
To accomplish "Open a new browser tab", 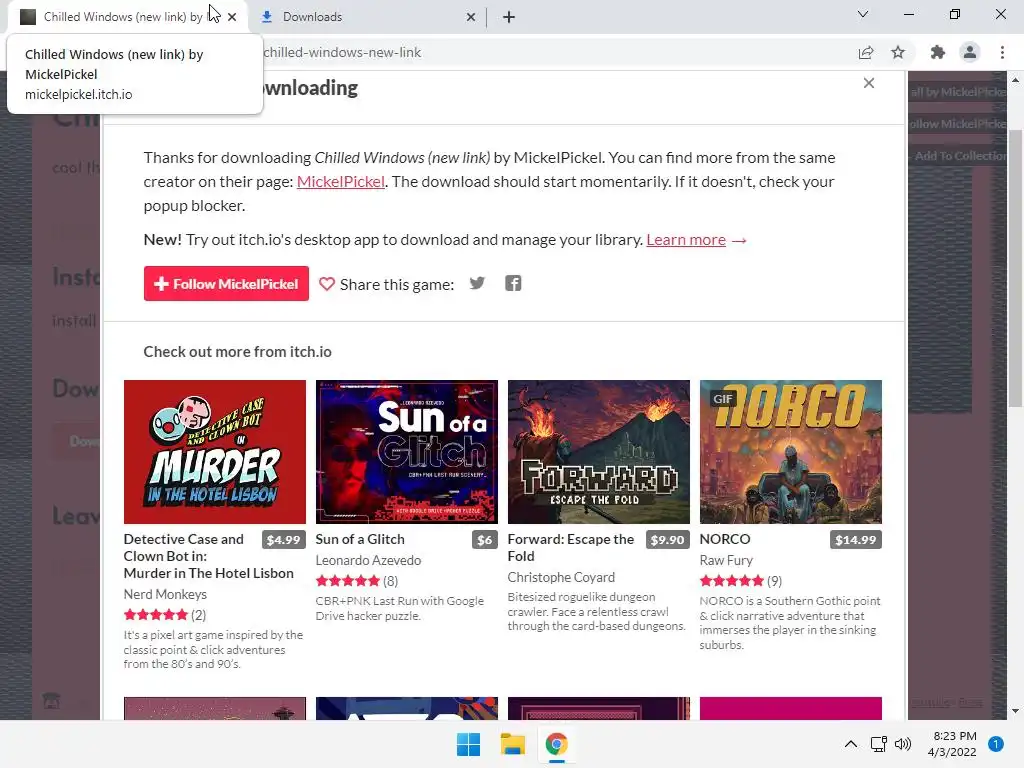I will pos(509,17).
